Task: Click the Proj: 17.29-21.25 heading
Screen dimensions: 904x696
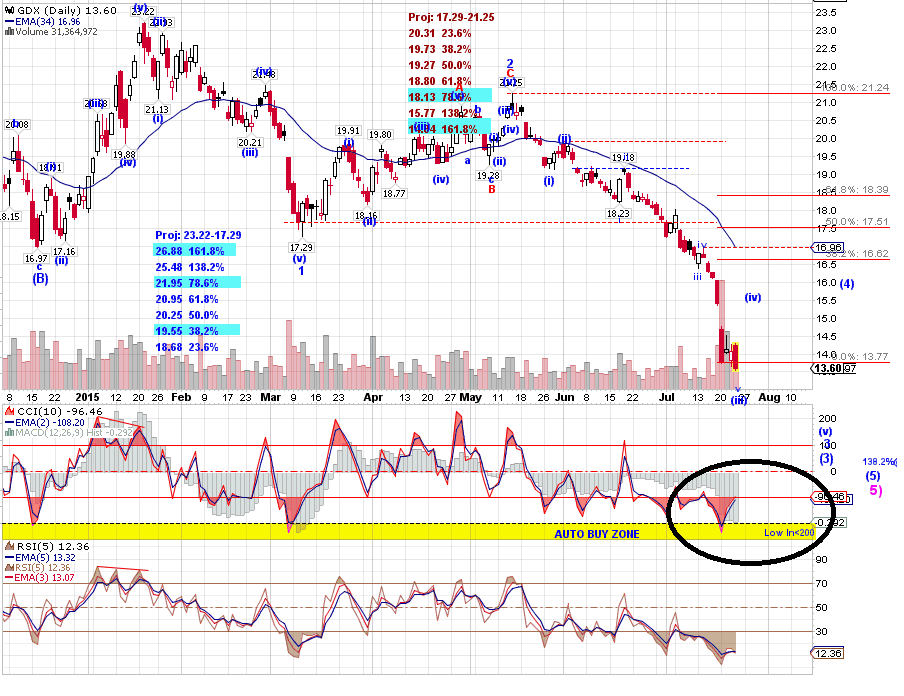Action: [x=452, y=17]
